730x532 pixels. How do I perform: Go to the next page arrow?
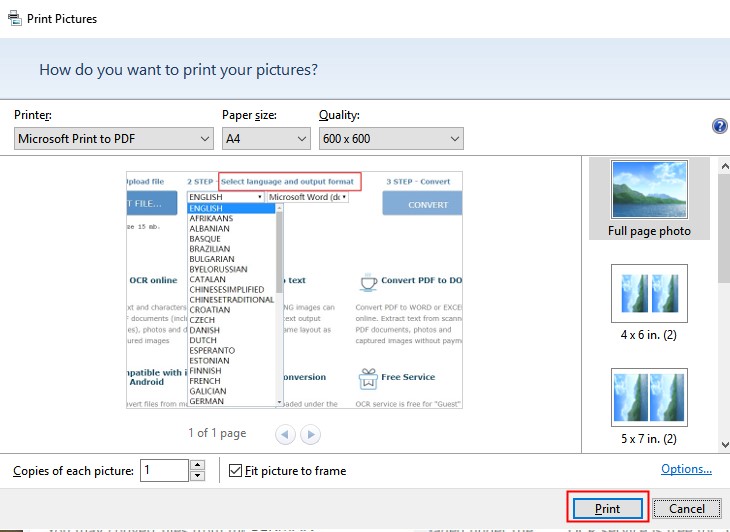pyautogui.click(x=311, y=434)
